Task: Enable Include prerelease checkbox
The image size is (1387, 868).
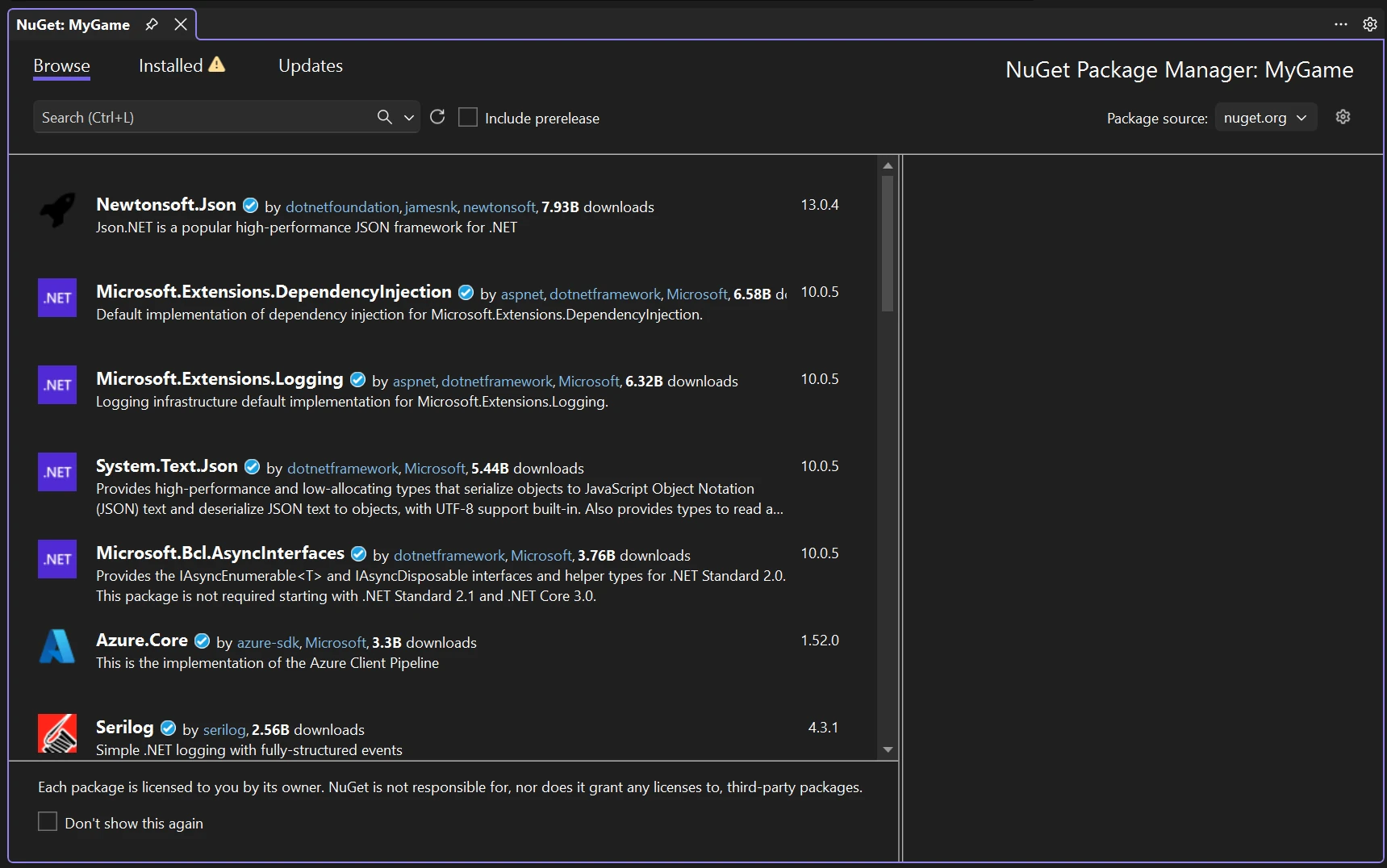Action: pos(468,117)
